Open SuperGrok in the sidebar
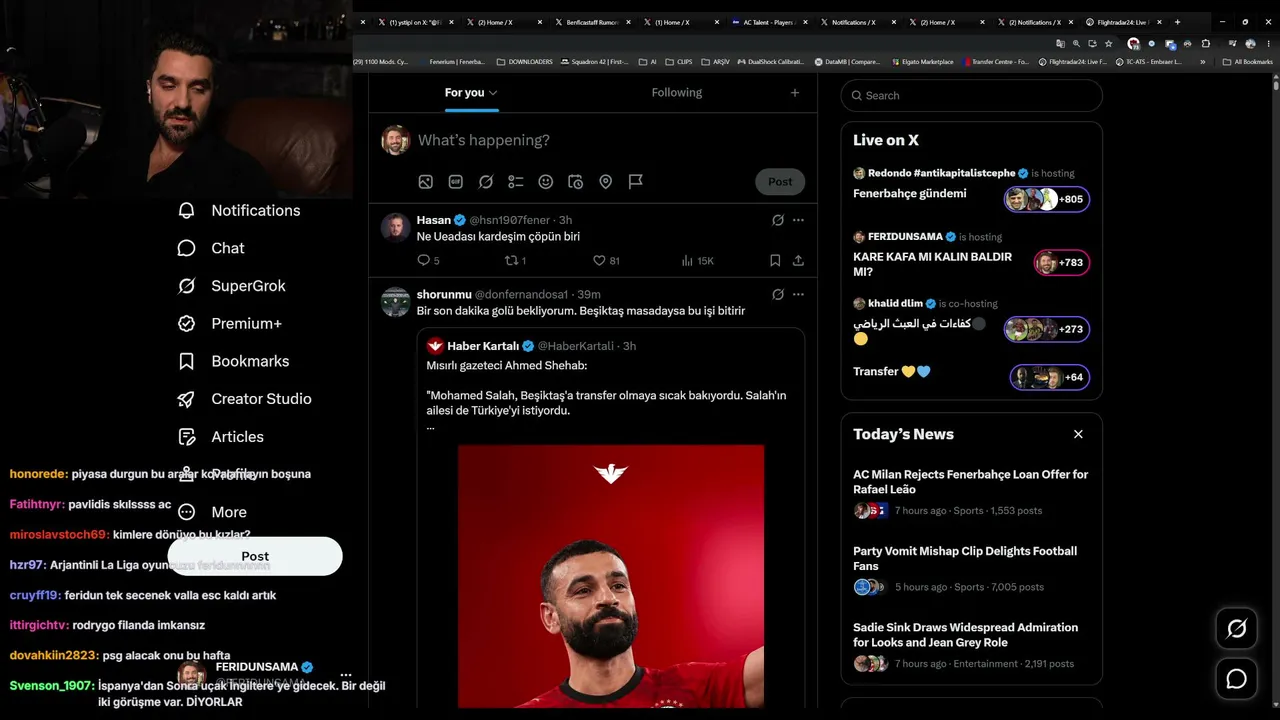 tap(231, 286)
